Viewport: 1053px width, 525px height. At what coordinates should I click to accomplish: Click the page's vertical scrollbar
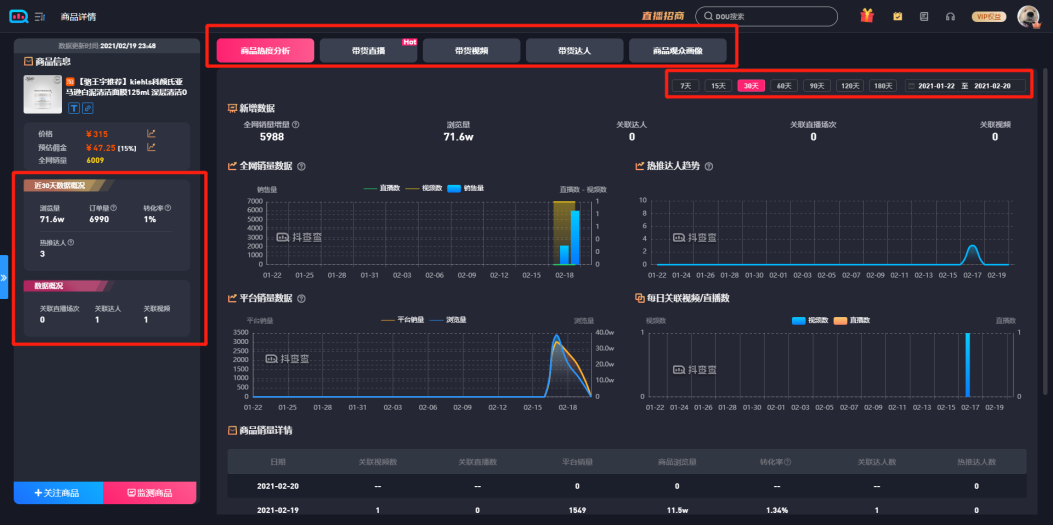(1046, 200)
